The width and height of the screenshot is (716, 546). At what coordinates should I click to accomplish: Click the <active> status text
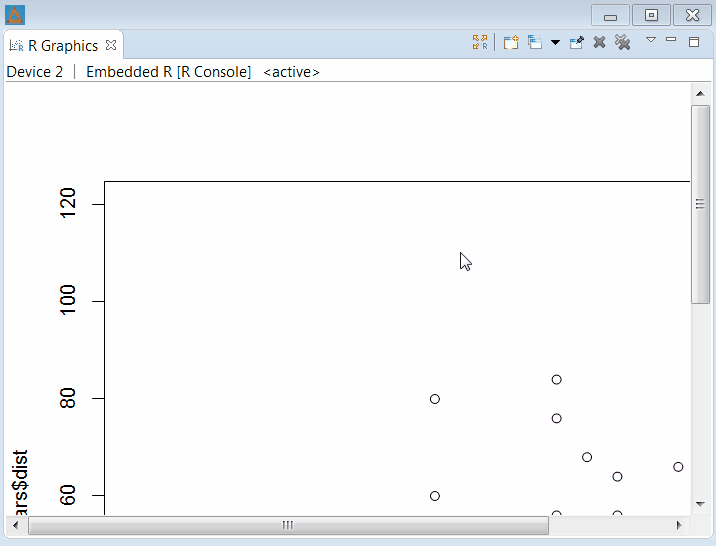291,72
